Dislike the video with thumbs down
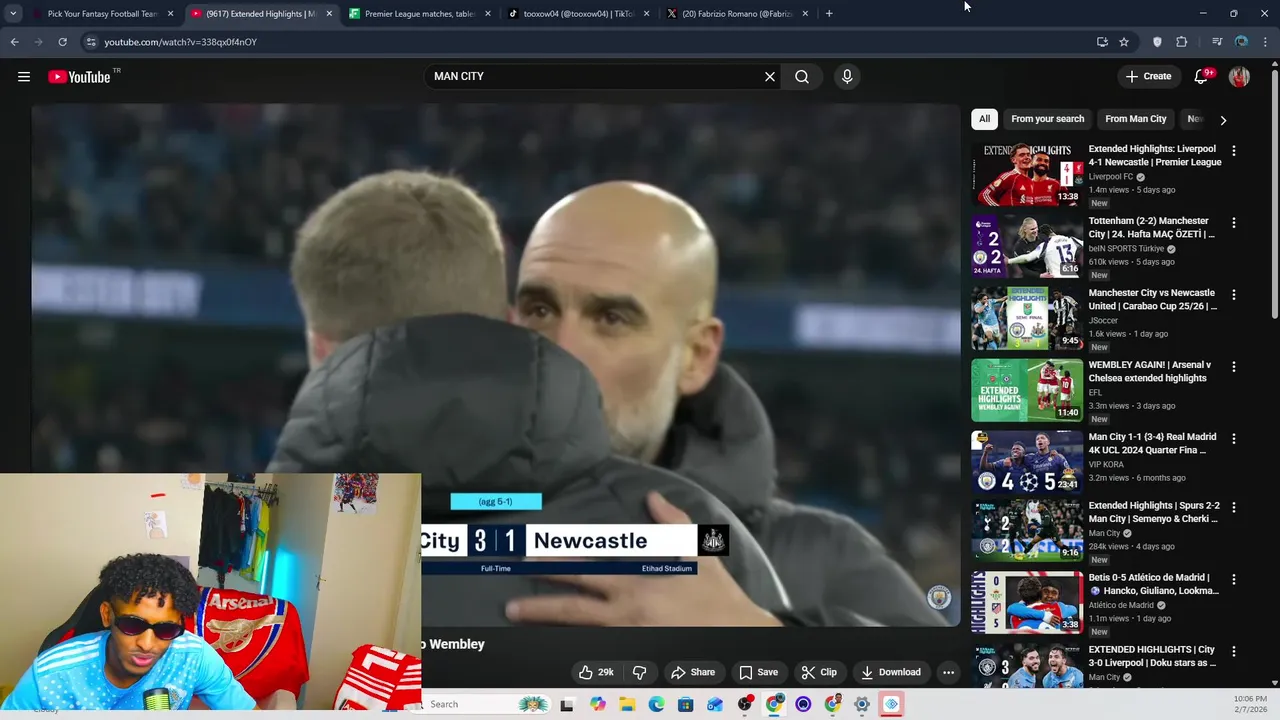 [x=640, y=672]
